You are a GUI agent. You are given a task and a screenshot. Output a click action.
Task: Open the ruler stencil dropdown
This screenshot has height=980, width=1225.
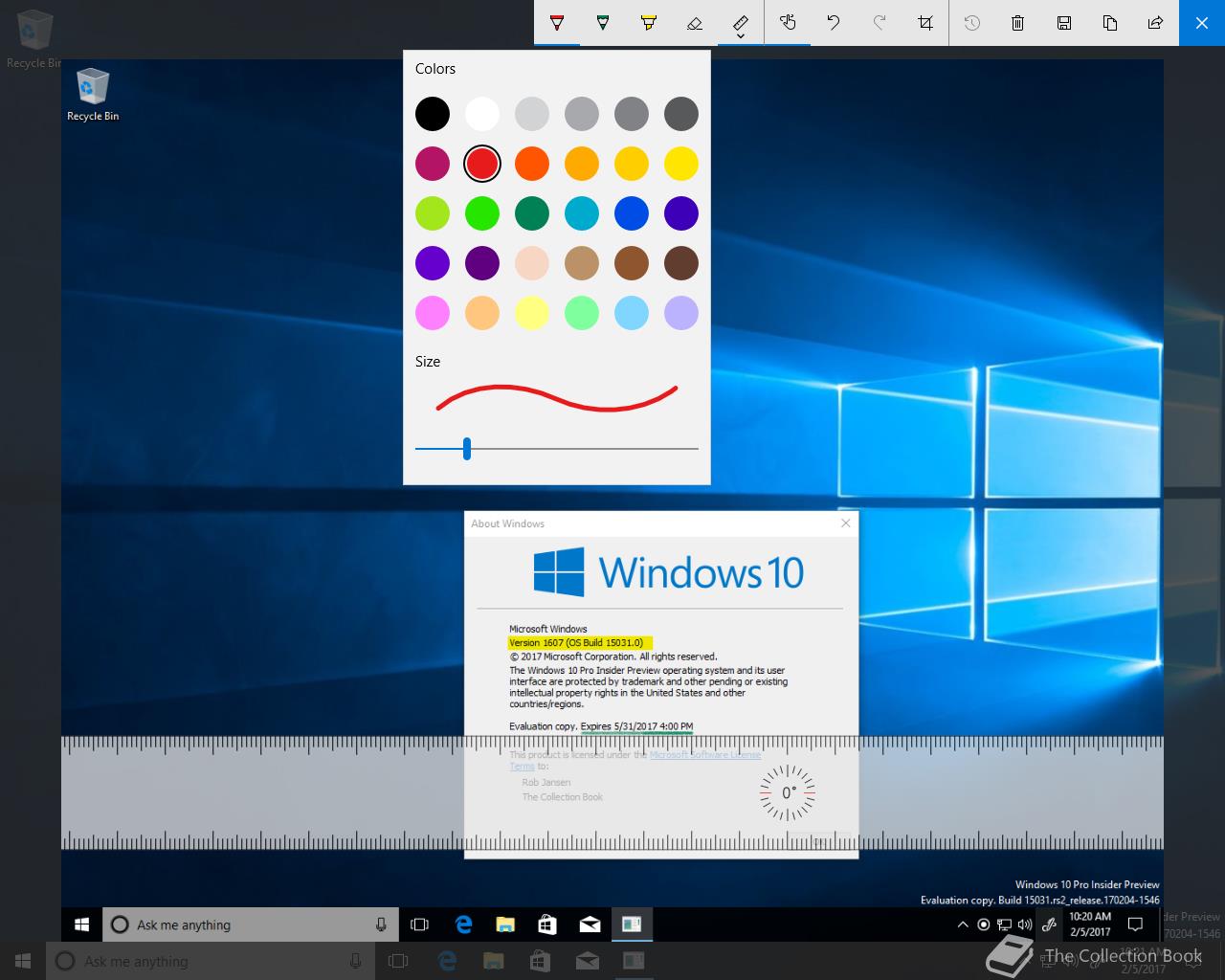(741, 23)
